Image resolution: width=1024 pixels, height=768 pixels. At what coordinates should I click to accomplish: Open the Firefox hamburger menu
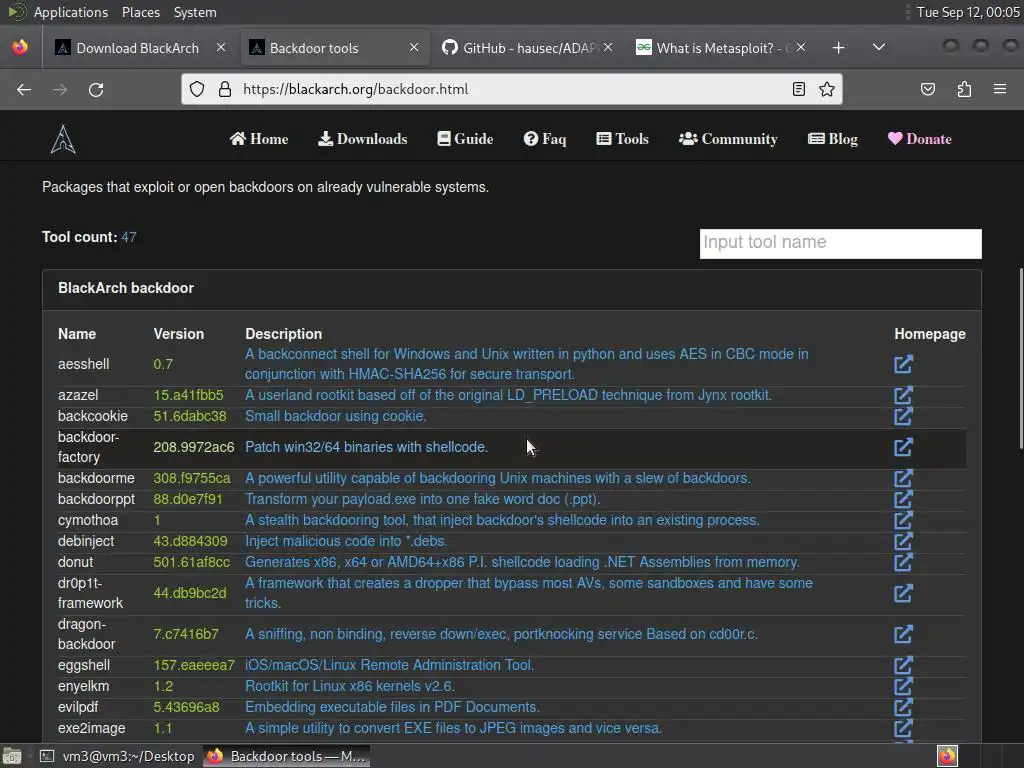pyautogui.click(x=1000, y=89)
